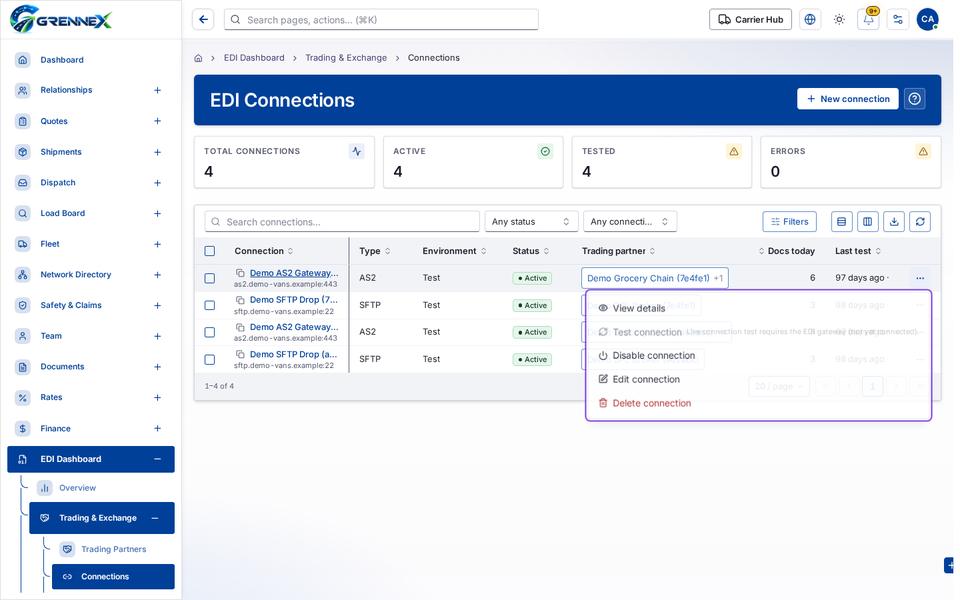
Task: Click the New connection button
Action: tap(847, 99)
